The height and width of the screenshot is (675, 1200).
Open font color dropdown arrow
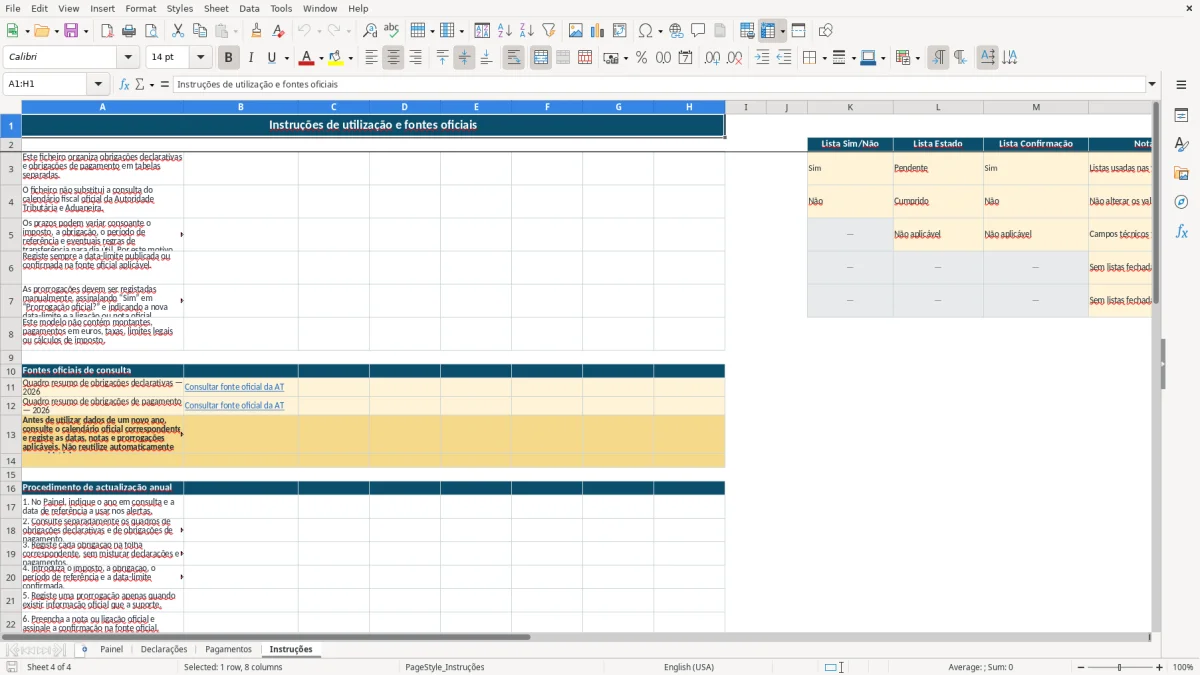pos(321,58)
